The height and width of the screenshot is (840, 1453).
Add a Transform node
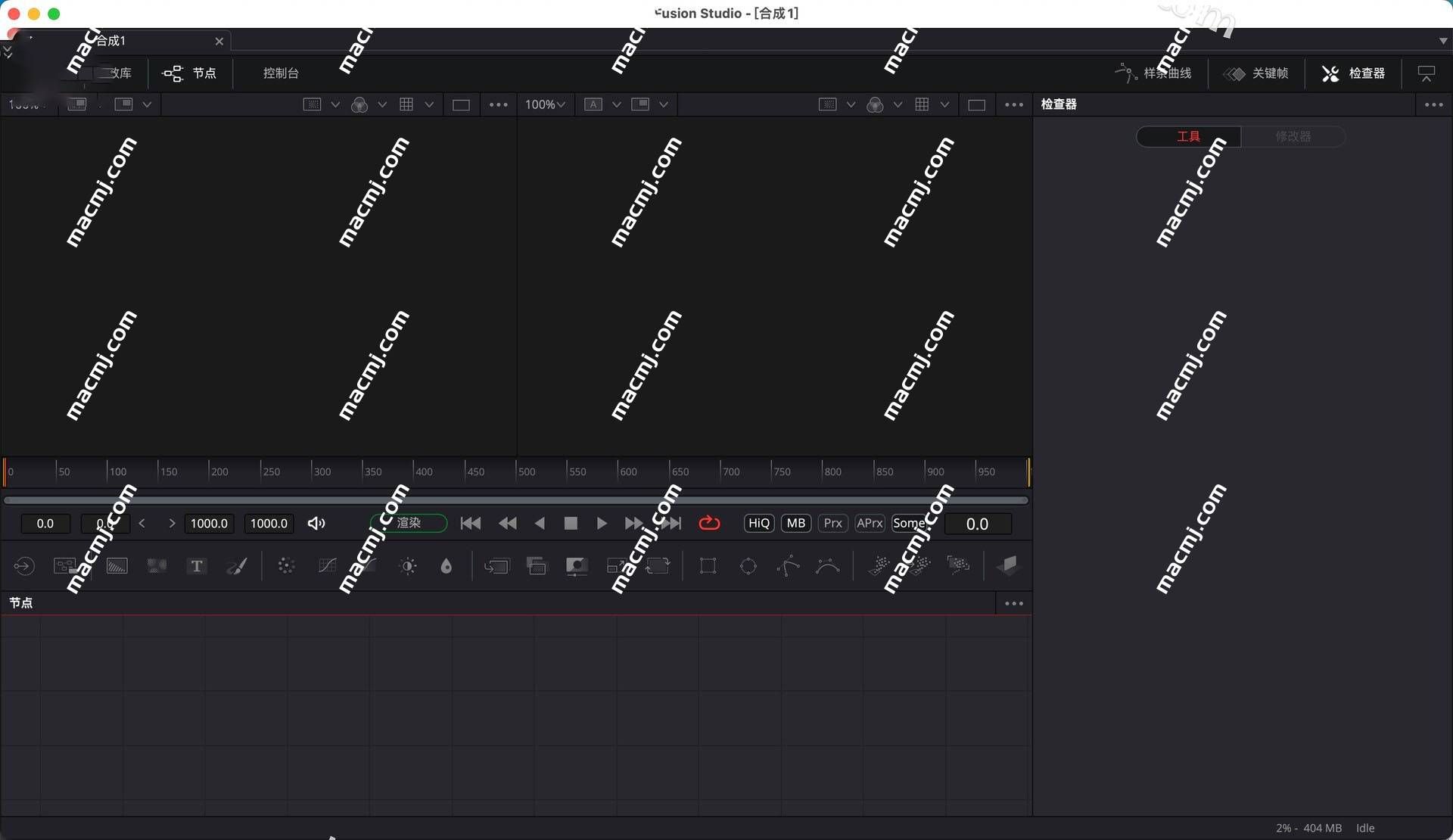pos(658,566)
